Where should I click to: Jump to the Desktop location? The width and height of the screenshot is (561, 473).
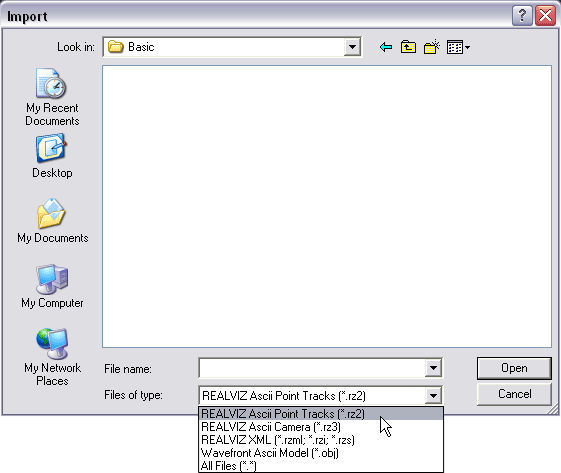[x=52, y=156]
